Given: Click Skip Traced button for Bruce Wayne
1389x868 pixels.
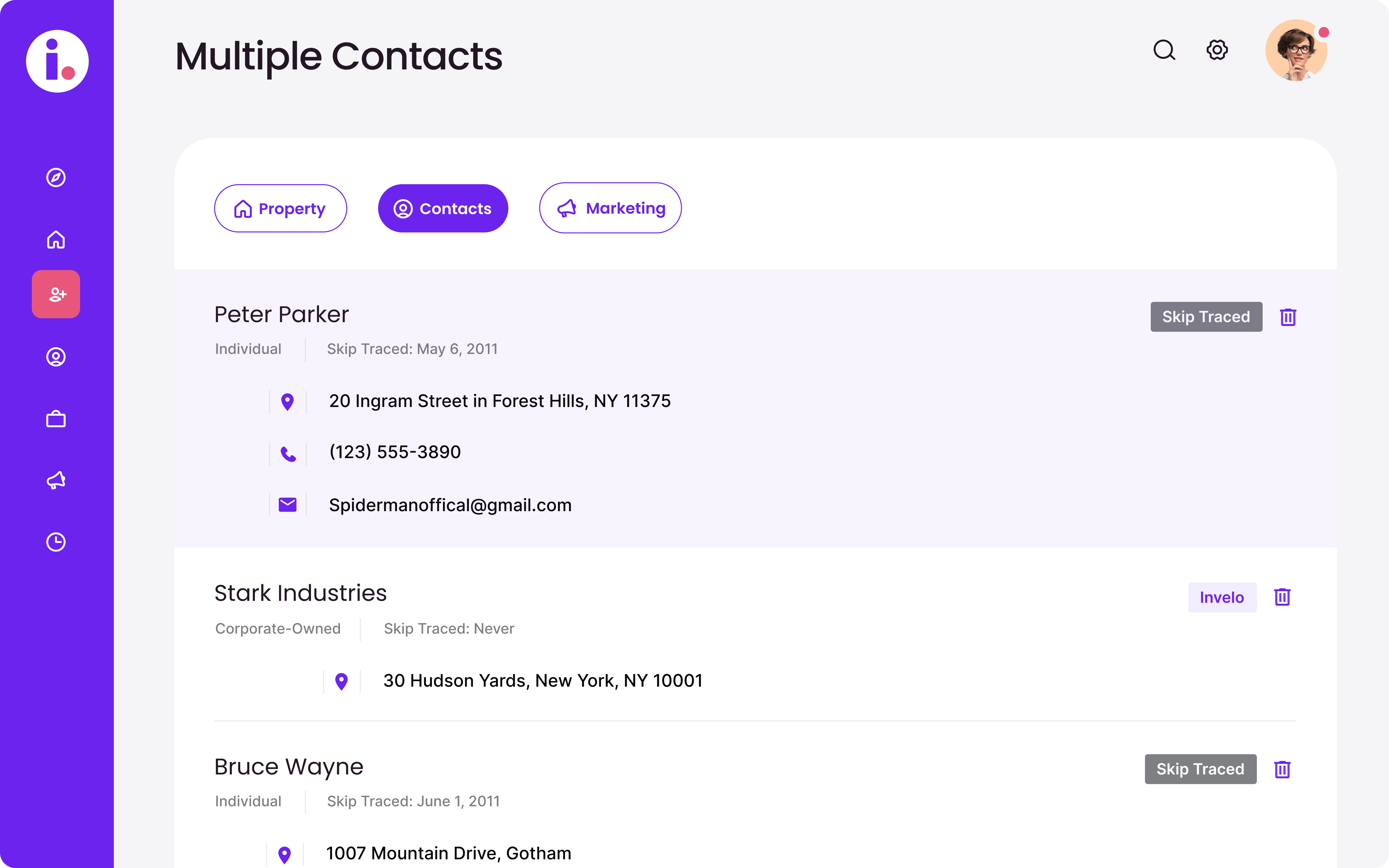Looking at the screenshot, I should 1200,769.
